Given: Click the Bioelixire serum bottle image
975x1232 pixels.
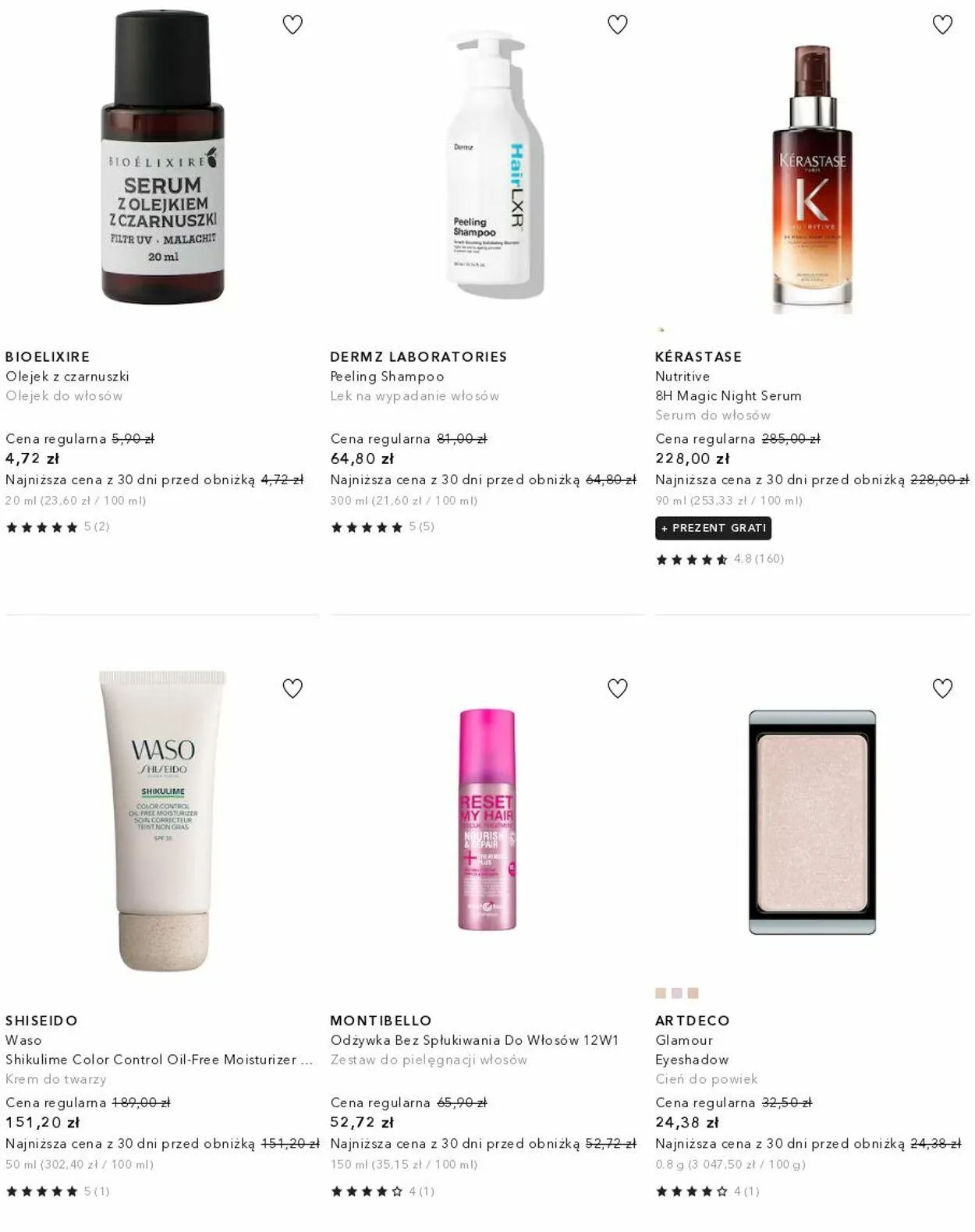Looking at the screenshot, I should click(163, 158).
